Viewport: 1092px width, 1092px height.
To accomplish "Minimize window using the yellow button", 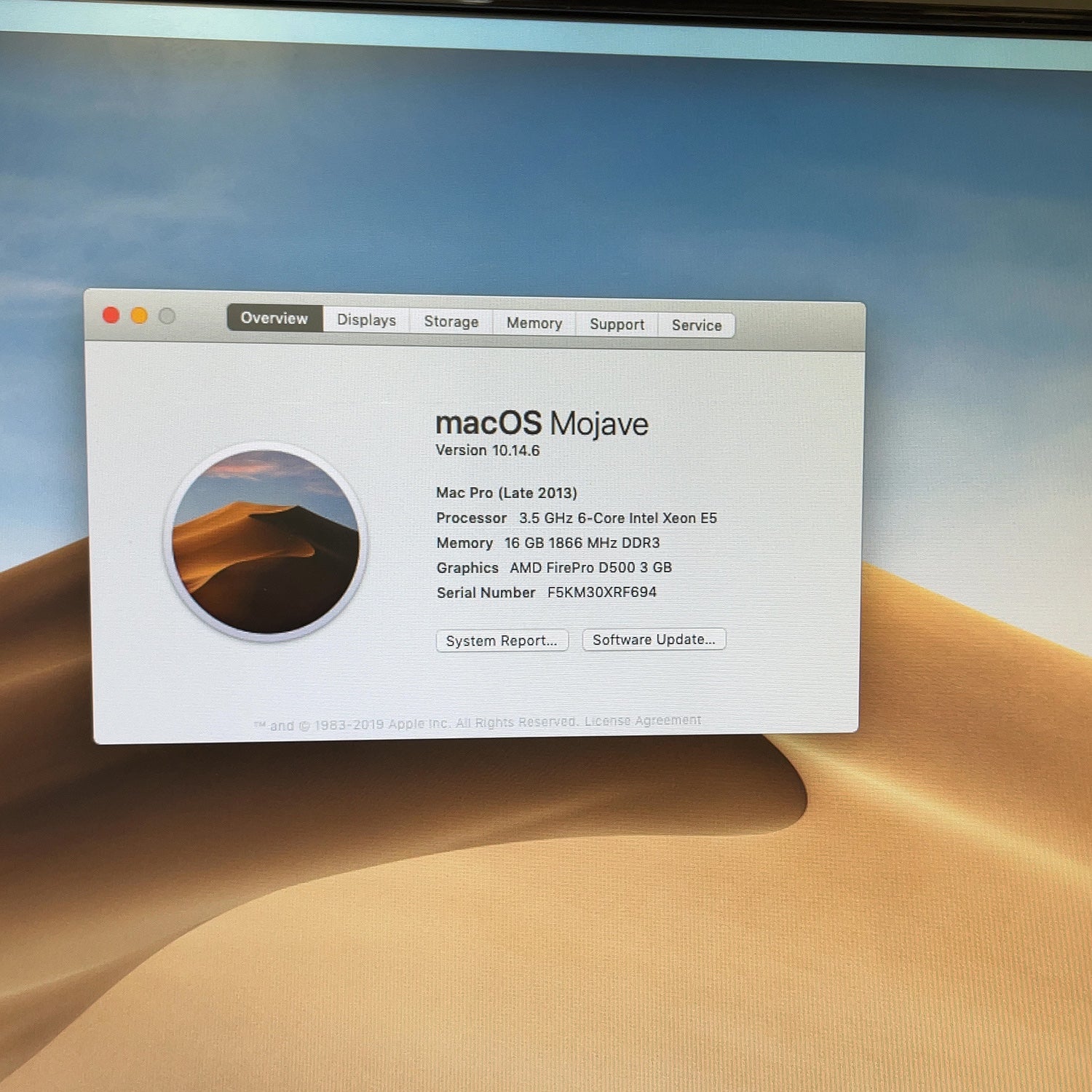I will click(x=139, y=316).
